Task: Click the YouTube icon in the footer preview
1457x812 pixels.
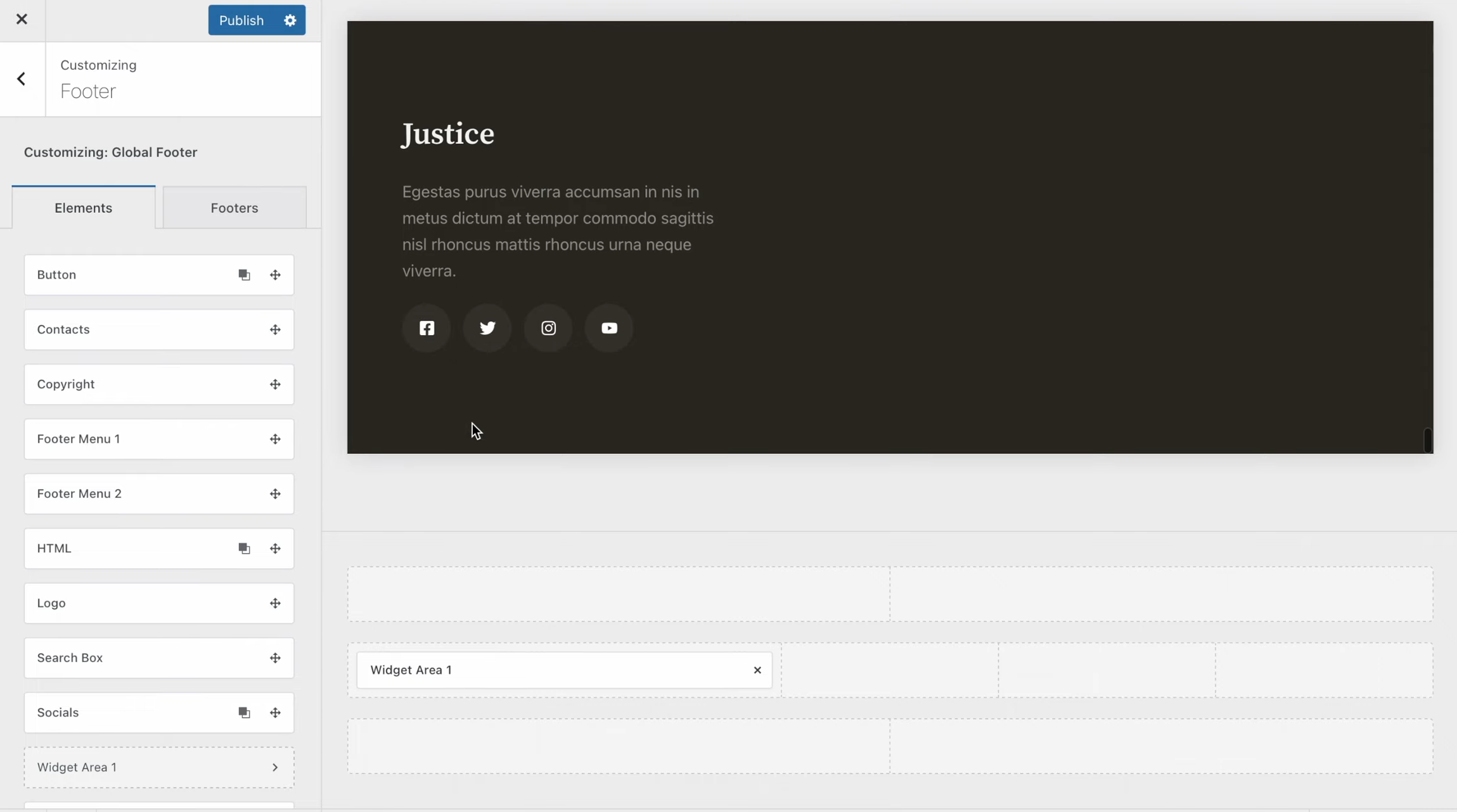Action: pos(608,328)
